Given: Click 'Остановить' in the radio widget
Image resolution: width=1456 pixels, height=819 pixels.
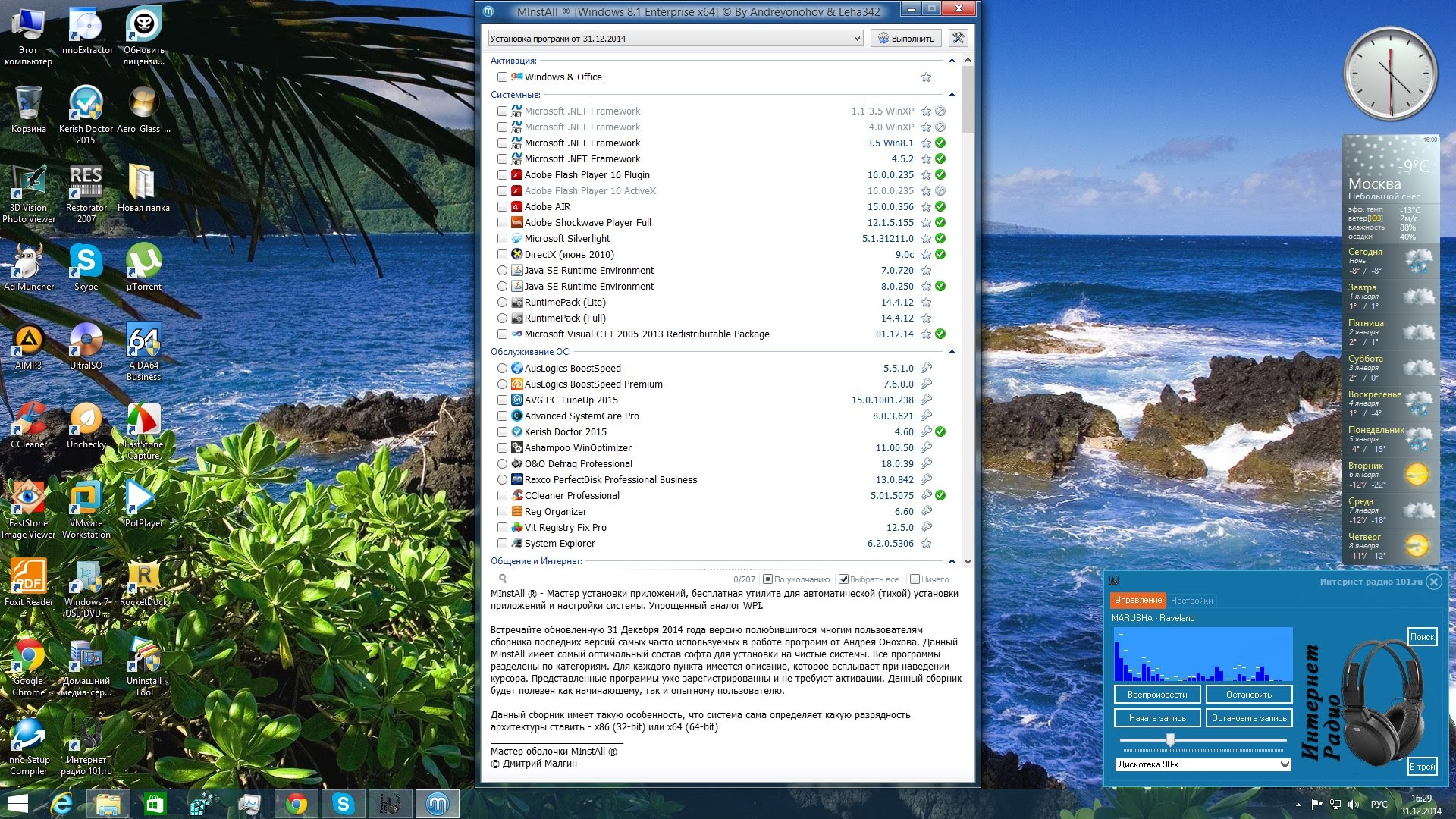Looking at the screenshot, I should tap(1249, 695).
